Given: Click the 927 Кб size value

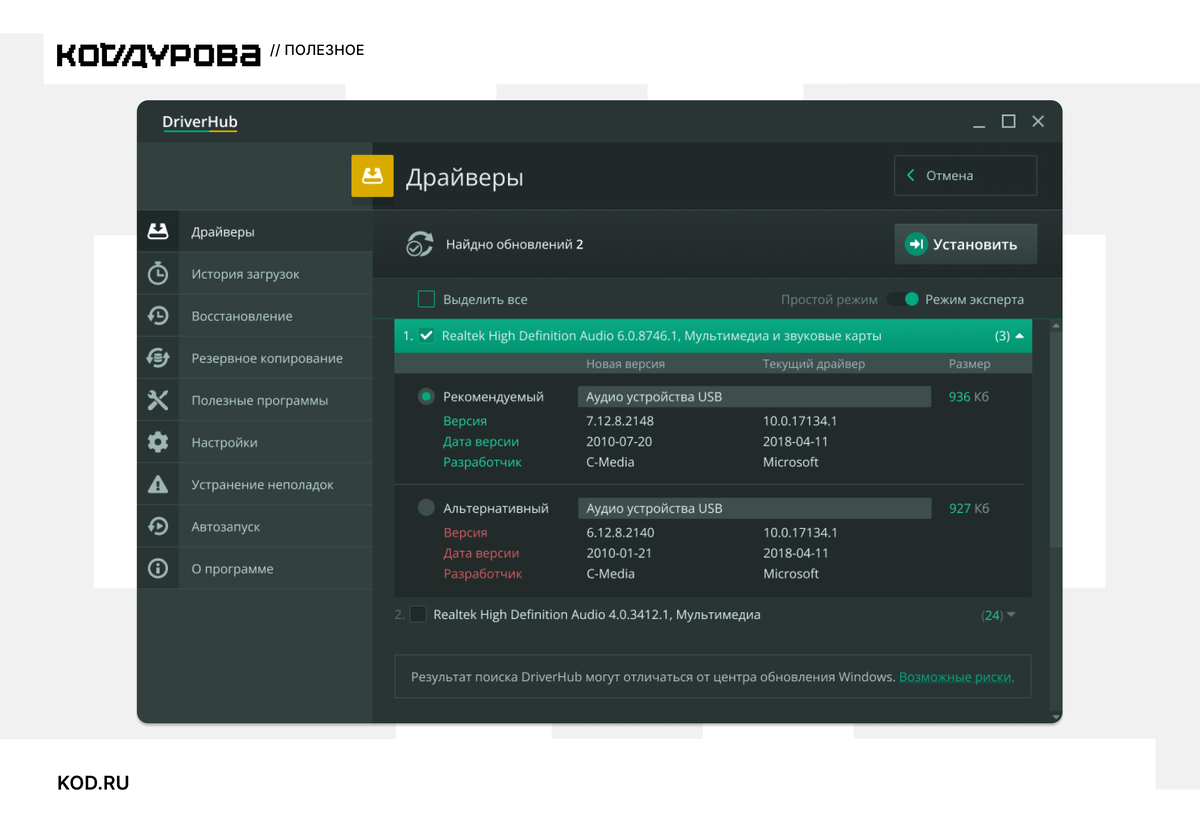Looking at the screenshot, I should [x=969, y=508].
